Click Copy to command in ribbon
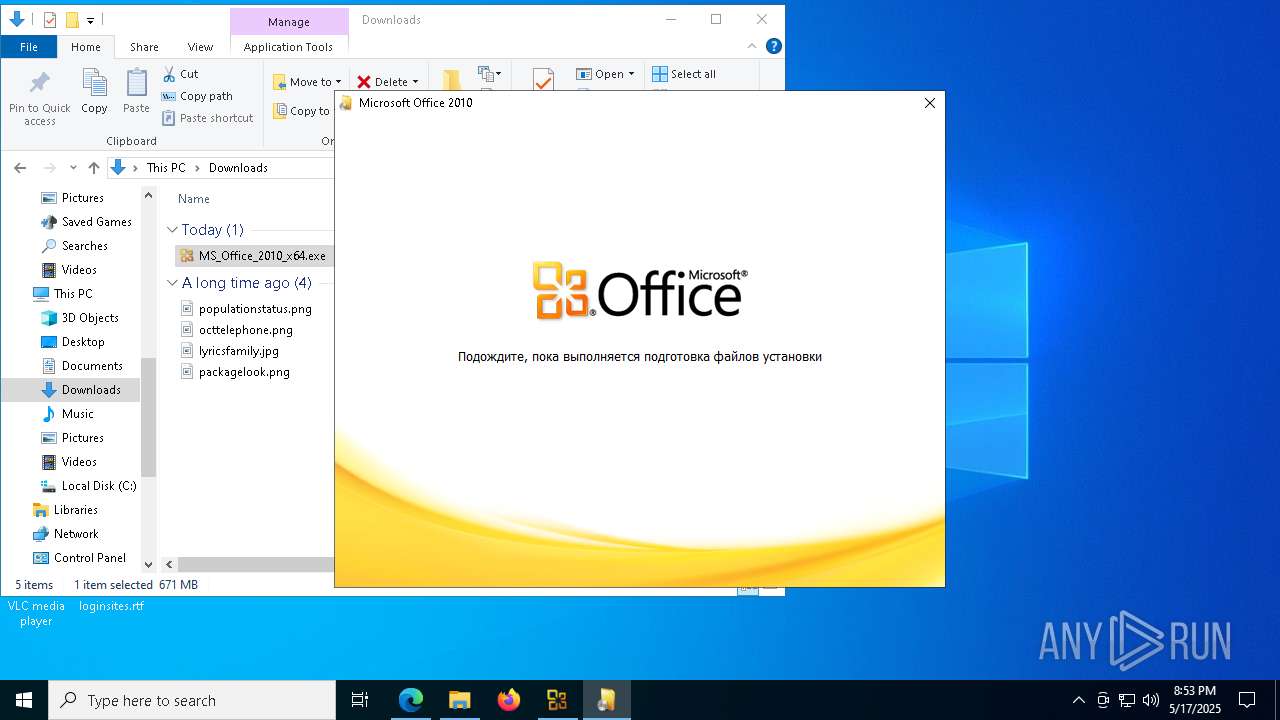The height and width of the screenshot is (720, 1280). coord(302,111)
